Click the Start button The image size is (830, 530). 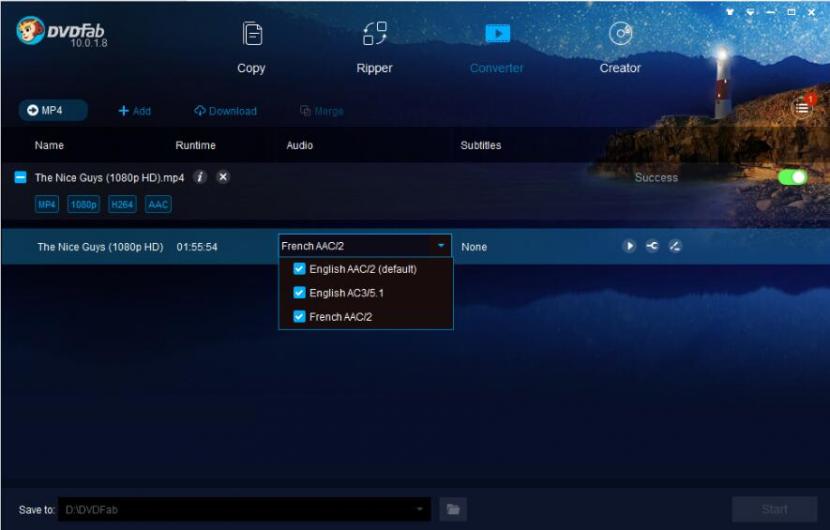(774, 509)
